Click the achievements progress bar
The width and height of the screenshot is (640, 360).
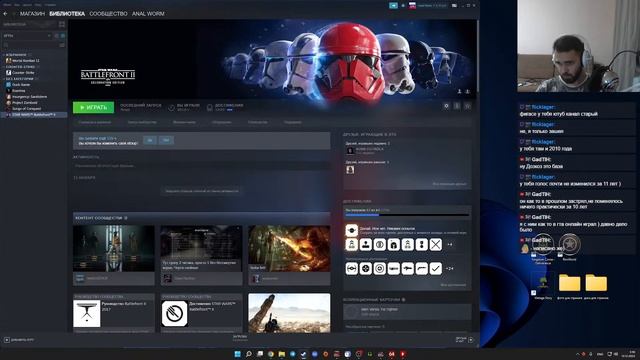[407, 215]
